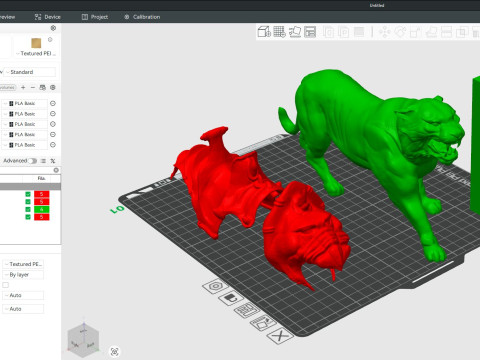Open the By layer print sequence dropdown
This screenshot has width=480, height=360.
[23, 275]
